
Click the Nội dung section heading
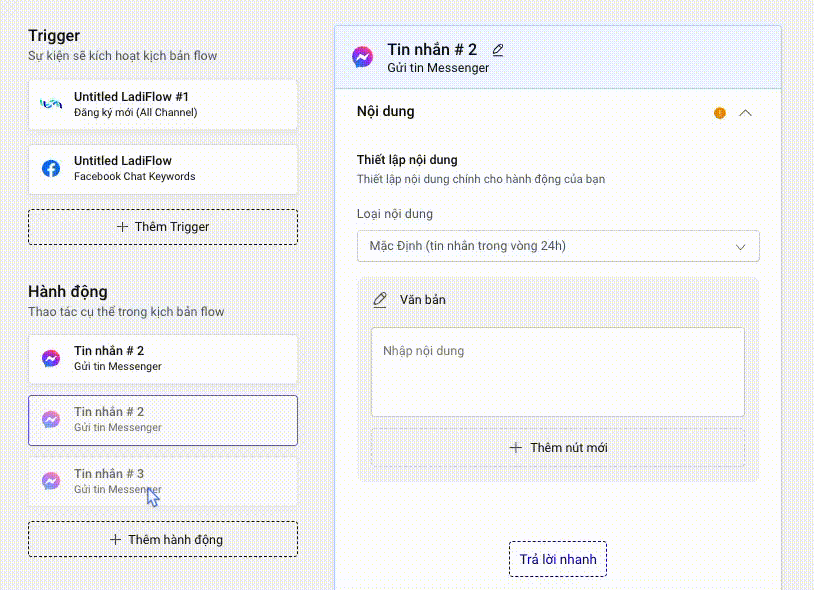[386, 111]
